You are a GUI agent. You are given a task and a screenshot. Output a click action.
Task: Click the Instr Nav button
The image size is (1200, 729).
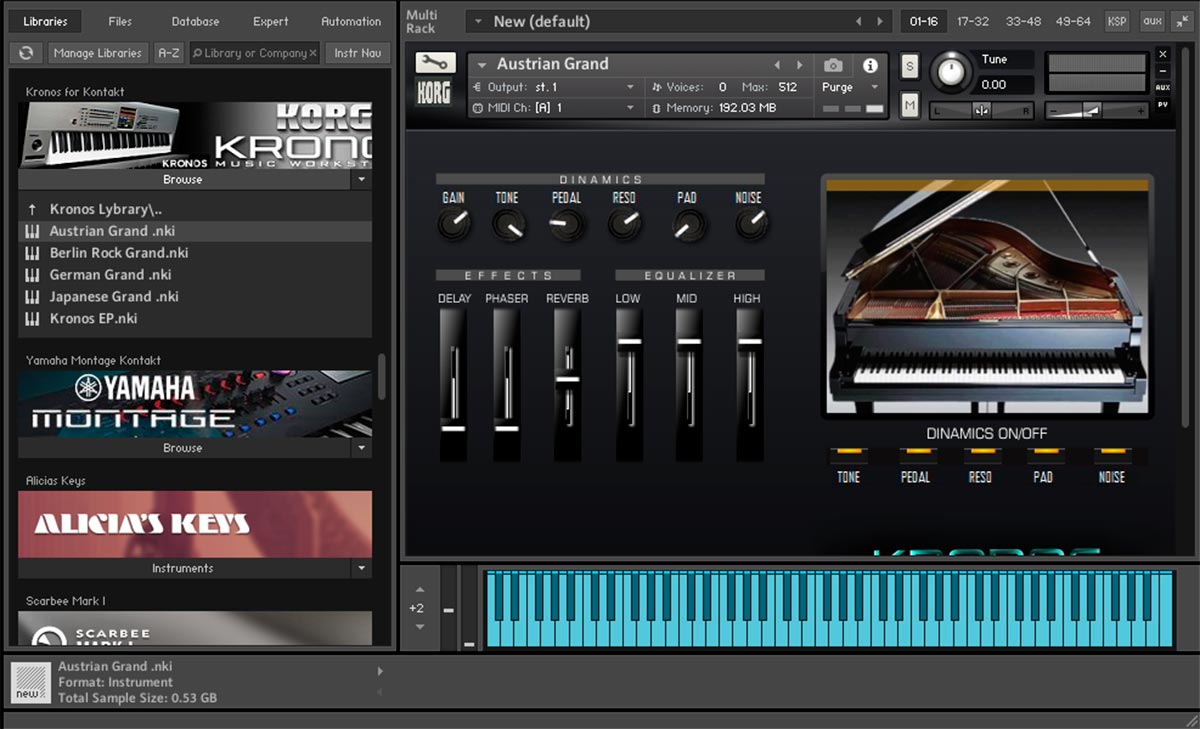point(357,53)
